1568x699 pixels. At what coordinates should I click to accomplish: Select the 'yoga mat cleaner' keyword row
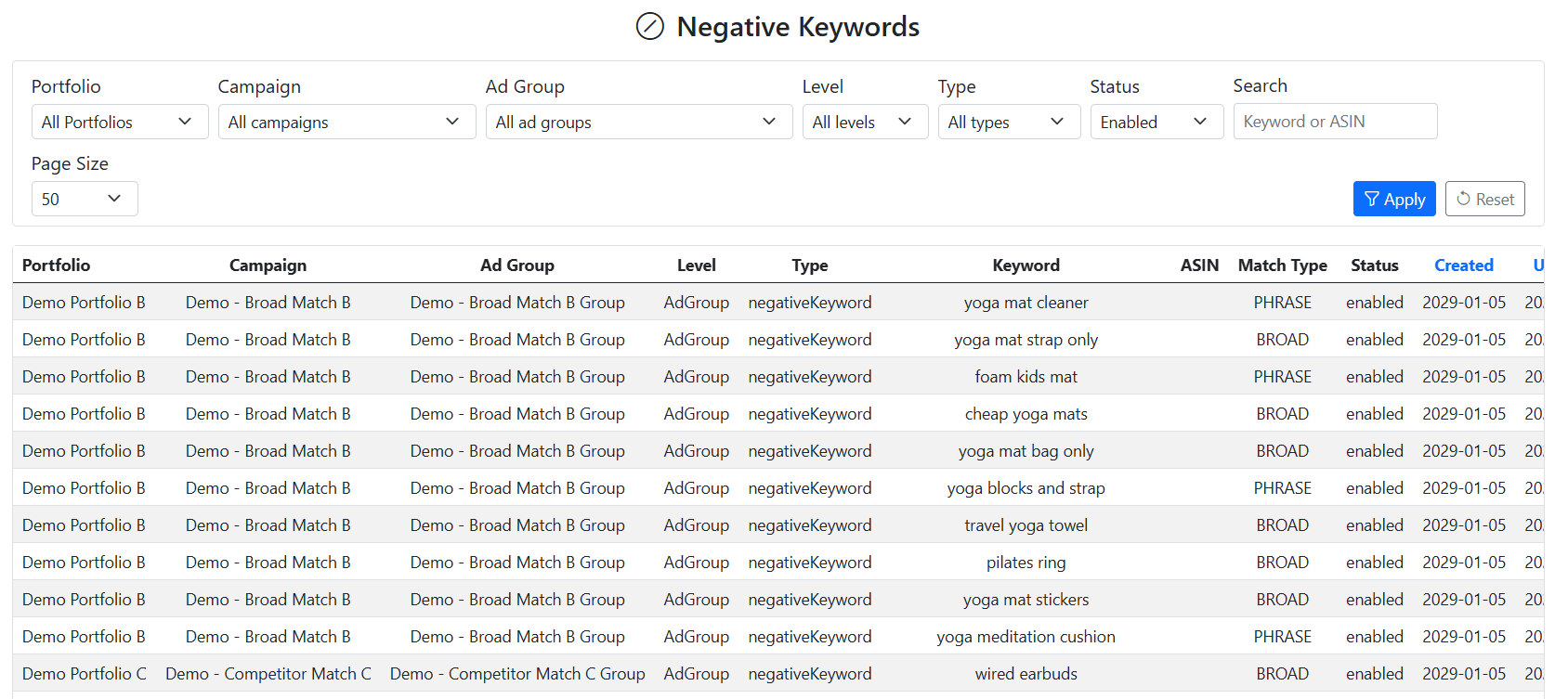point(1026,303)
